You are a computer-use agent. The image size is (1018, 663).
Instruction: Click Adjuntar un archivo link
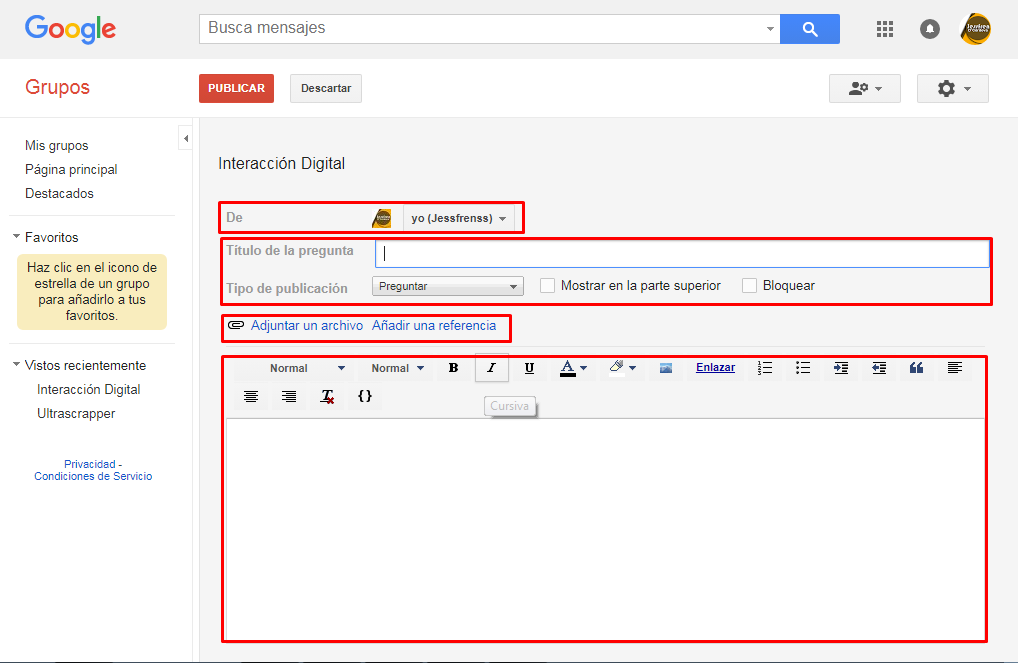pos(306,325)
